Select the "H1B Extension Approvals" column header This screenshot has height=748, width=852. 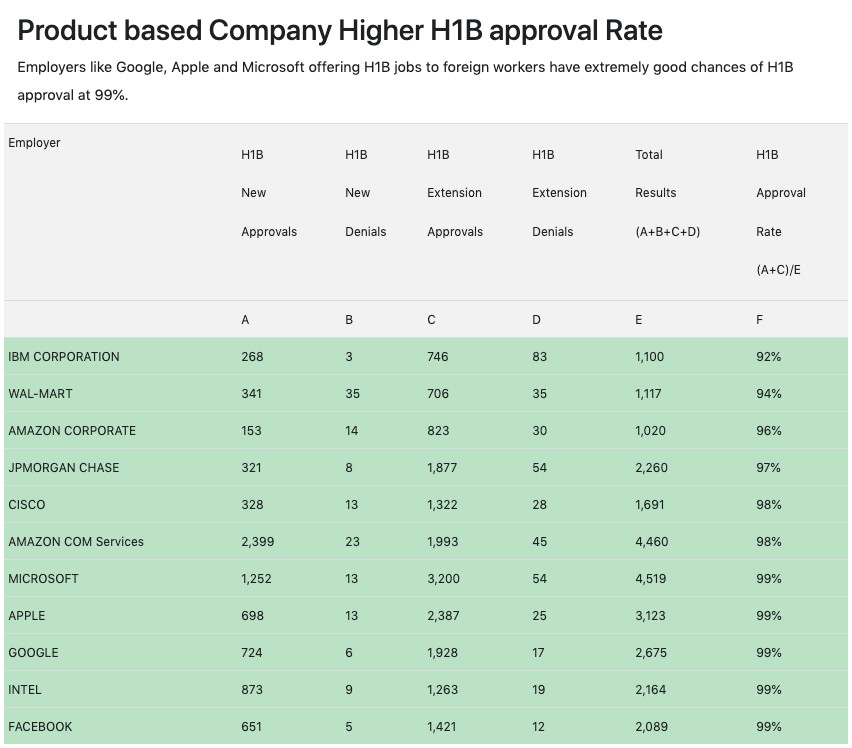[x=455, y=193]
